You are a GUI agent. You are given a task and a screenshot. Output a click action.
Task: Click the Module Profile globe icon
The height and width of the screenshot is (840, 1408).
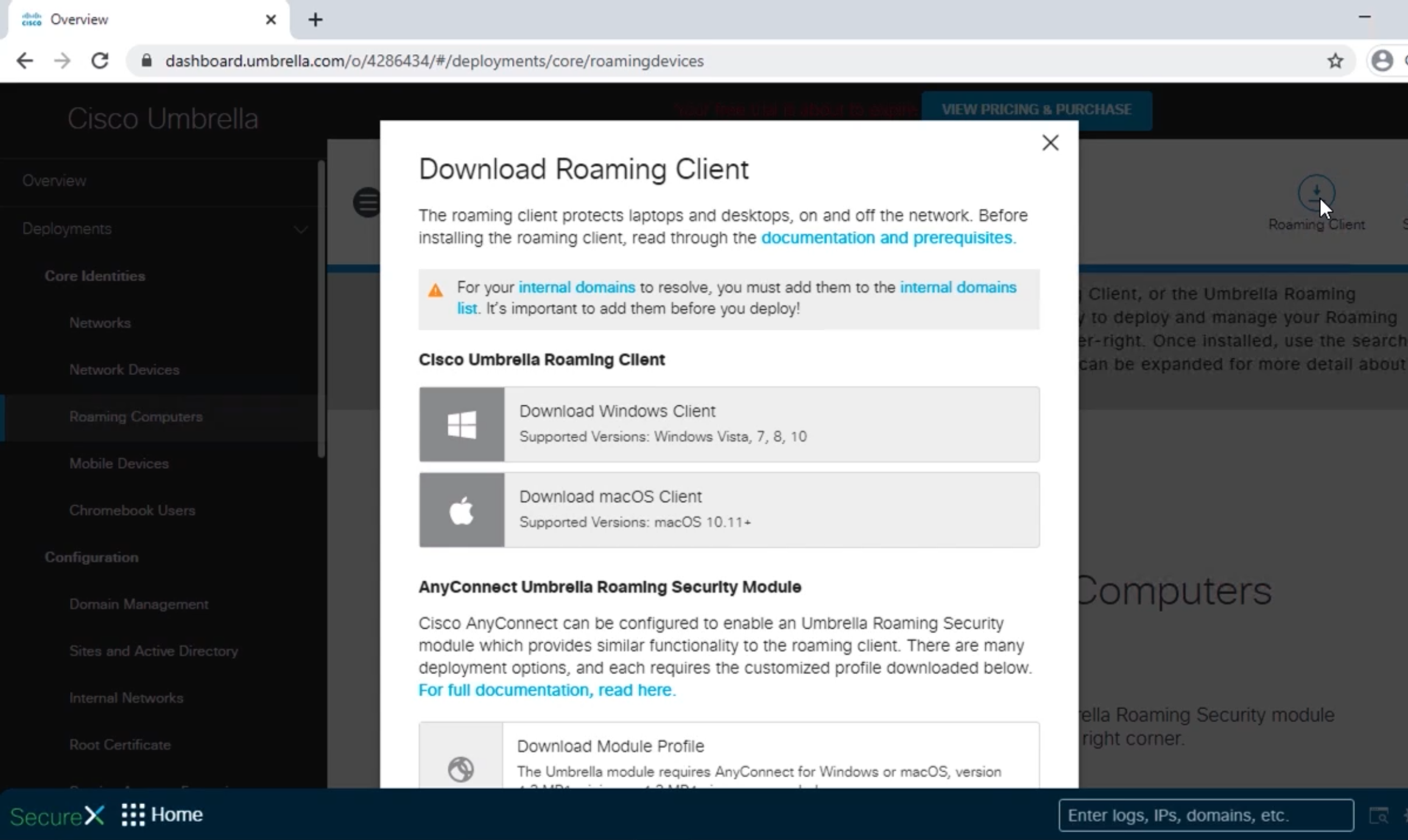click(461, 769)
